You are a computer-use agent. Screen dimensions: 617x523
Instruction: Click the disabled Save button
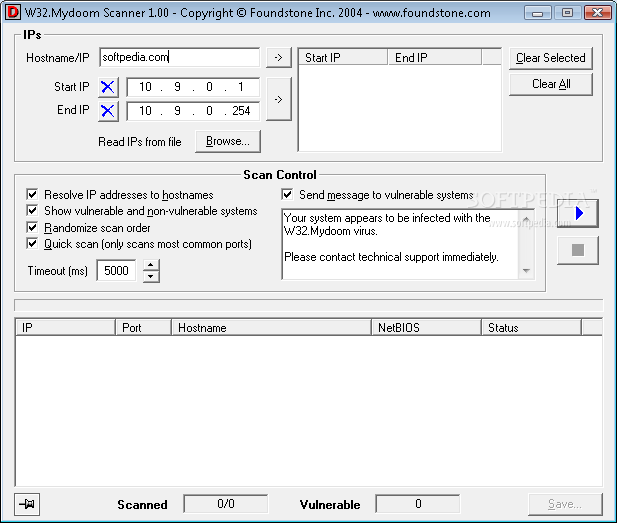565,504
